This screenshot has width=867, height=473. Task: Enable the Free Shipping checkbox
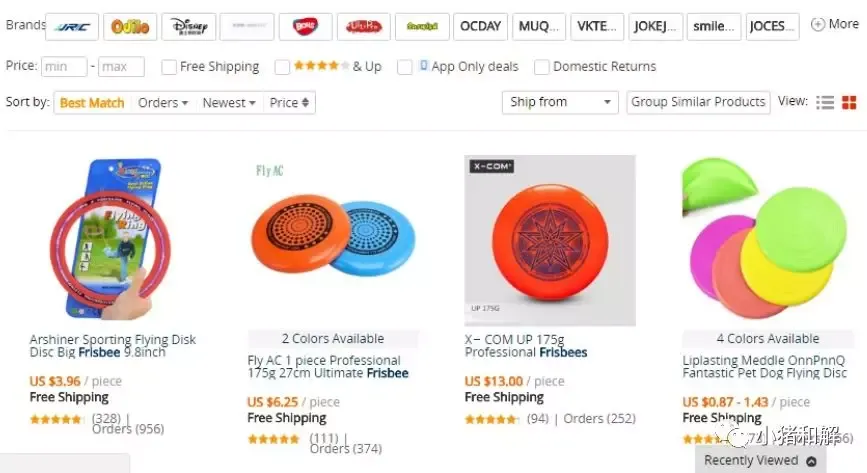pyautogui.click(x=169, y=67)
